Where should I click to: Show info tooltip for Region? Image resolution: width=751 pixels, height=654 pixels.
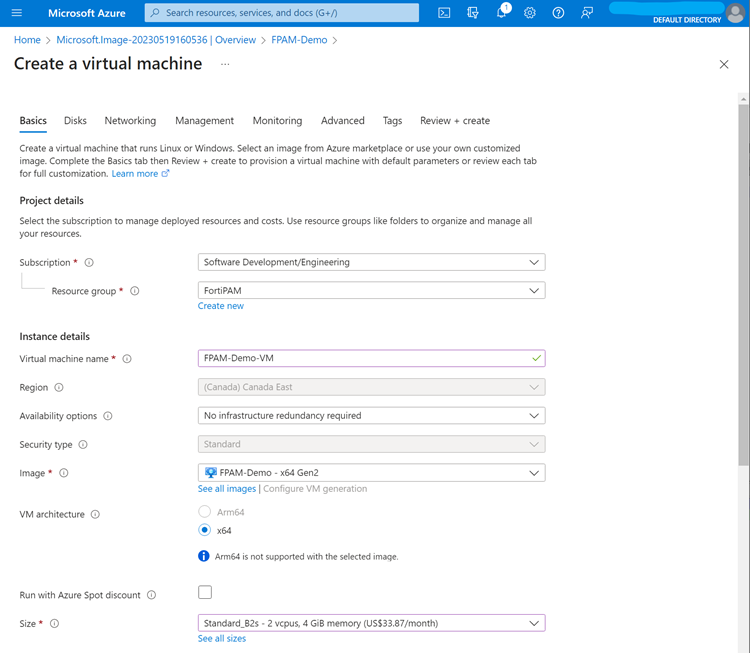tap(58, 387)
